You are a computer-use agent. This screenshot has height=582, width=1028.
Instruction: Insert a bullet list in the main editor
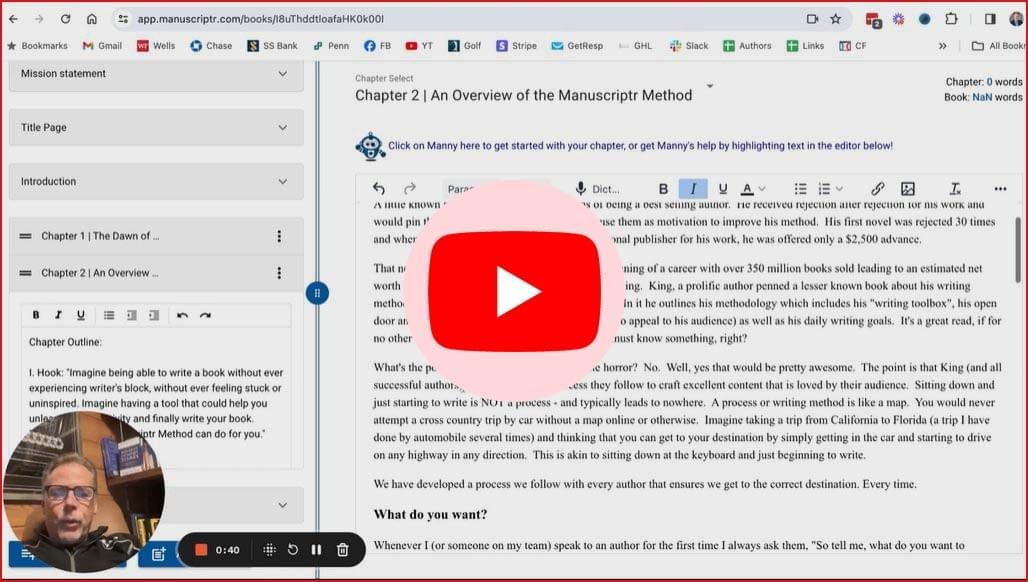pos(801,189)
